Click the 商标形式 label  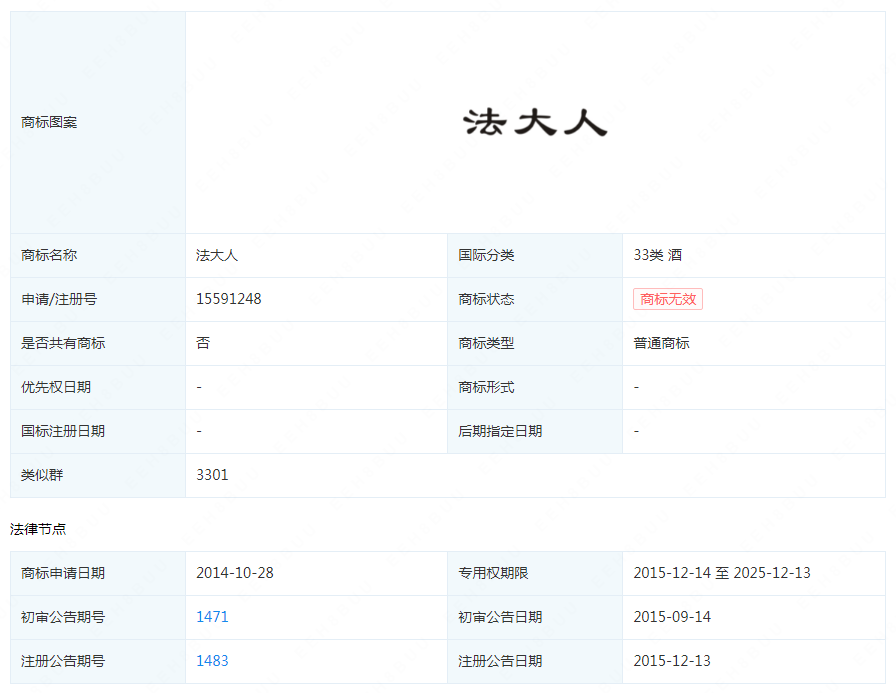[486, 387]
